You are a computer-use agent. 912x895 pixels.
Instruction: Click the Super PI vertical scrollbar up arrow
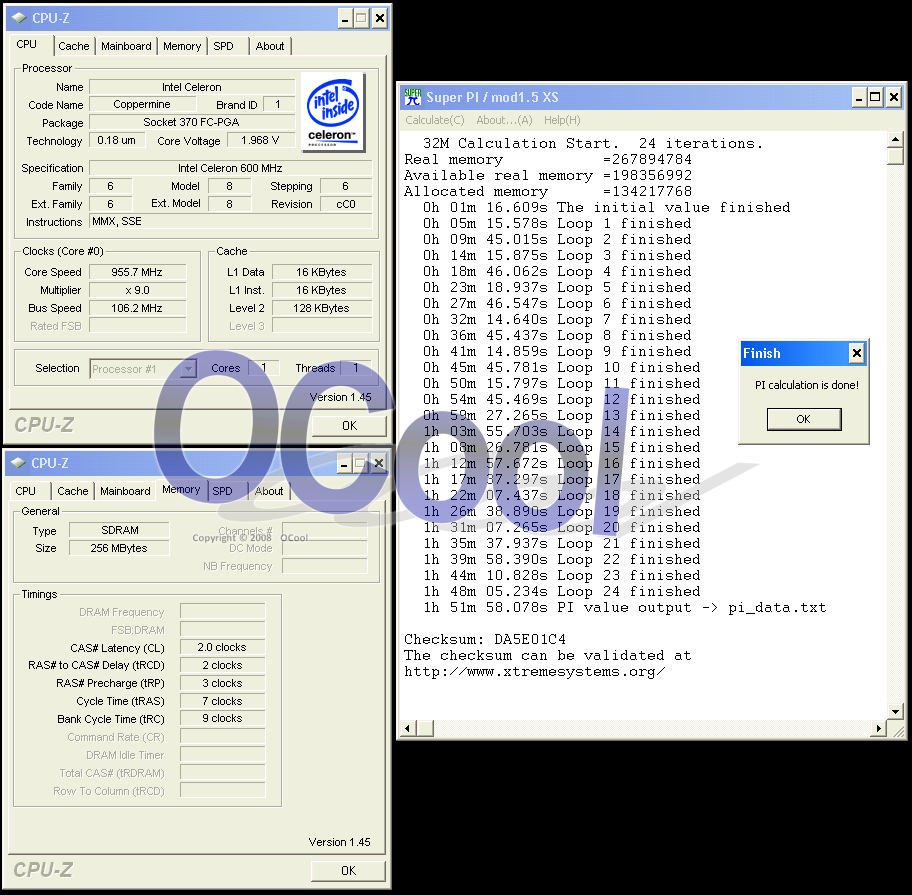tap(895, 140)
